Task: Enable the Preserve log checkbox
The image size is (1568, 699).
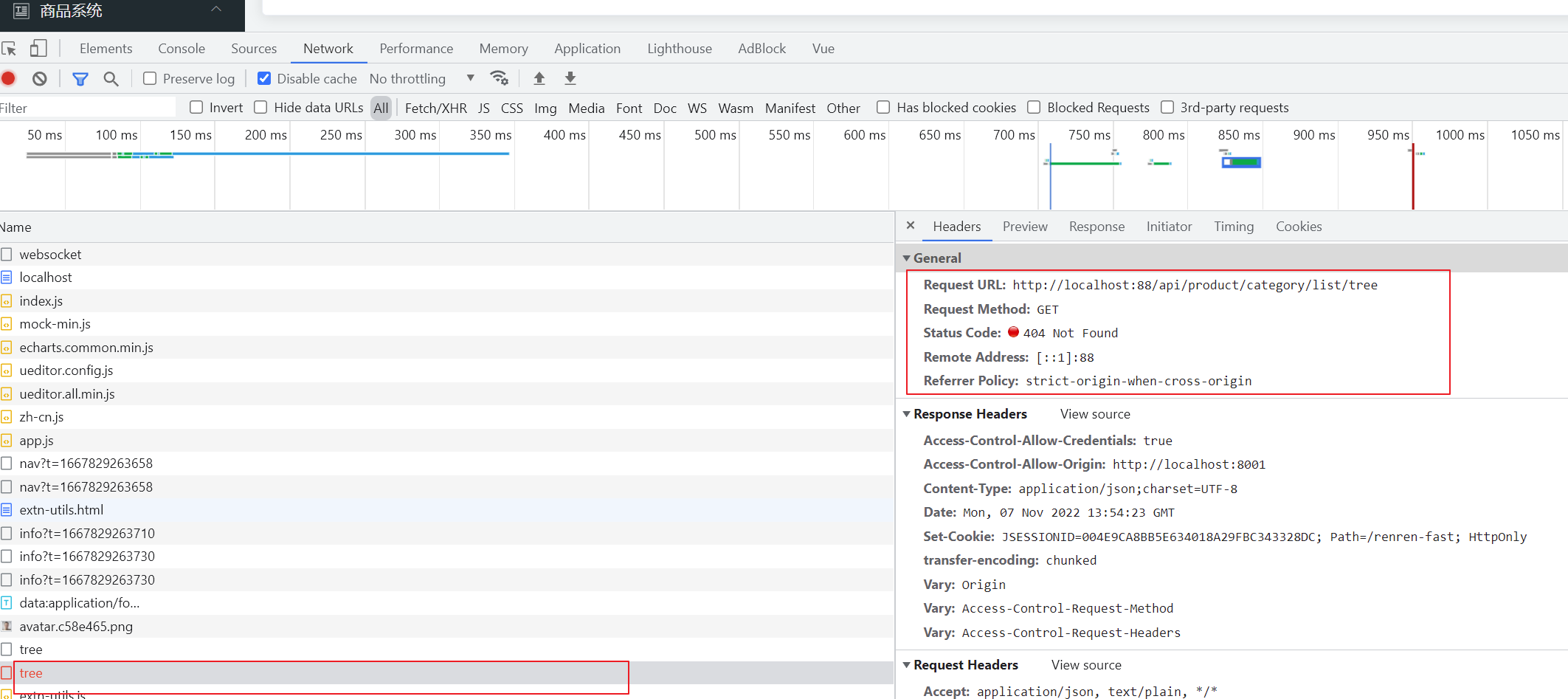Action: (150, 78)
